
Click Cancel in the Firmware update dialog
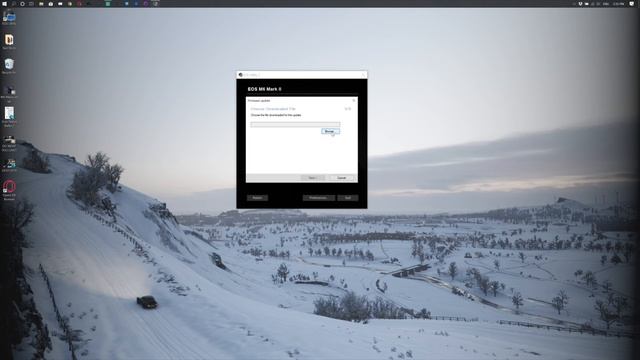pyautogui.click(x=342, y=178)
